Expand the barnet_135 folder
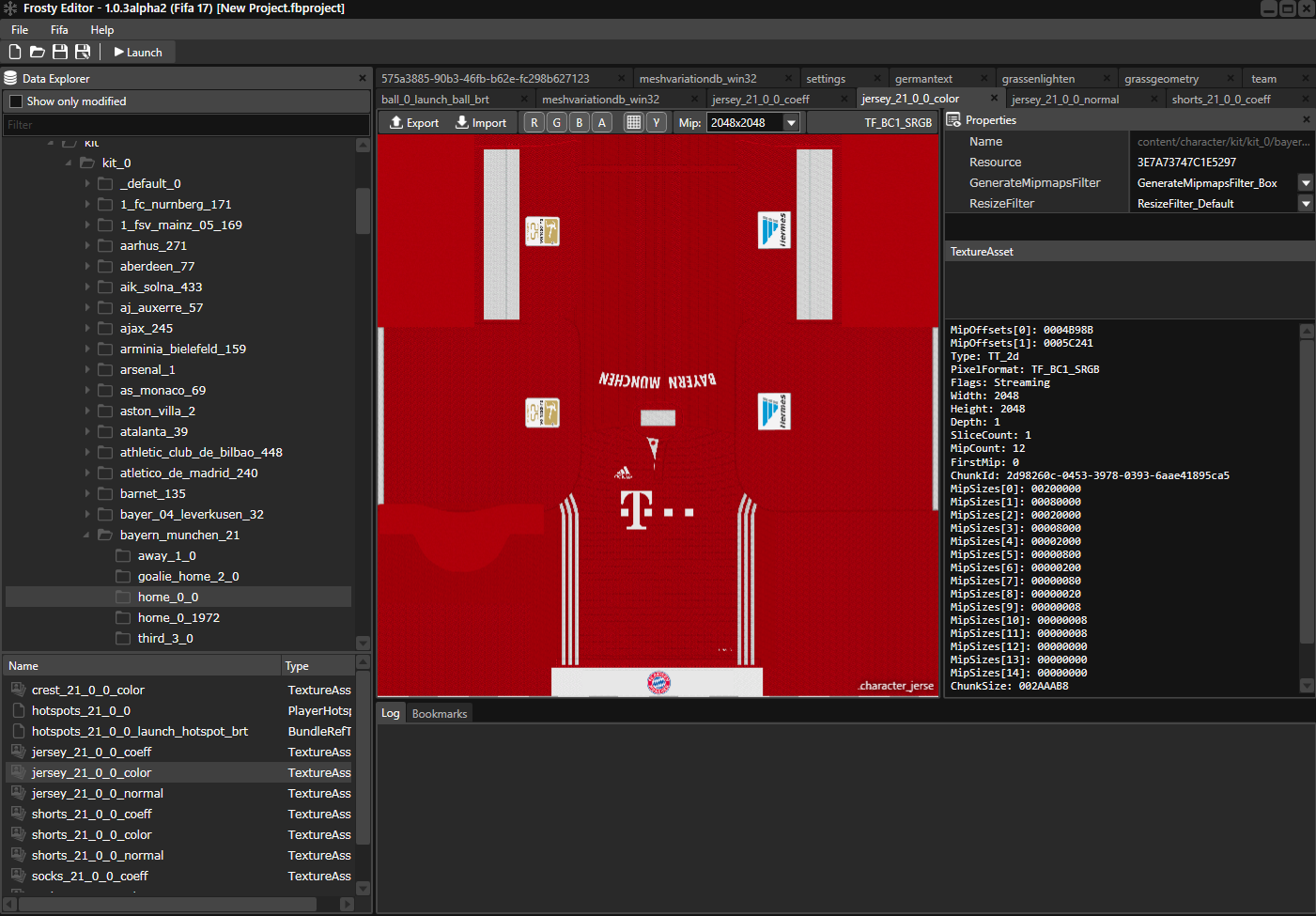Screen dimensions: 1316x916 (x=87, y=493)
